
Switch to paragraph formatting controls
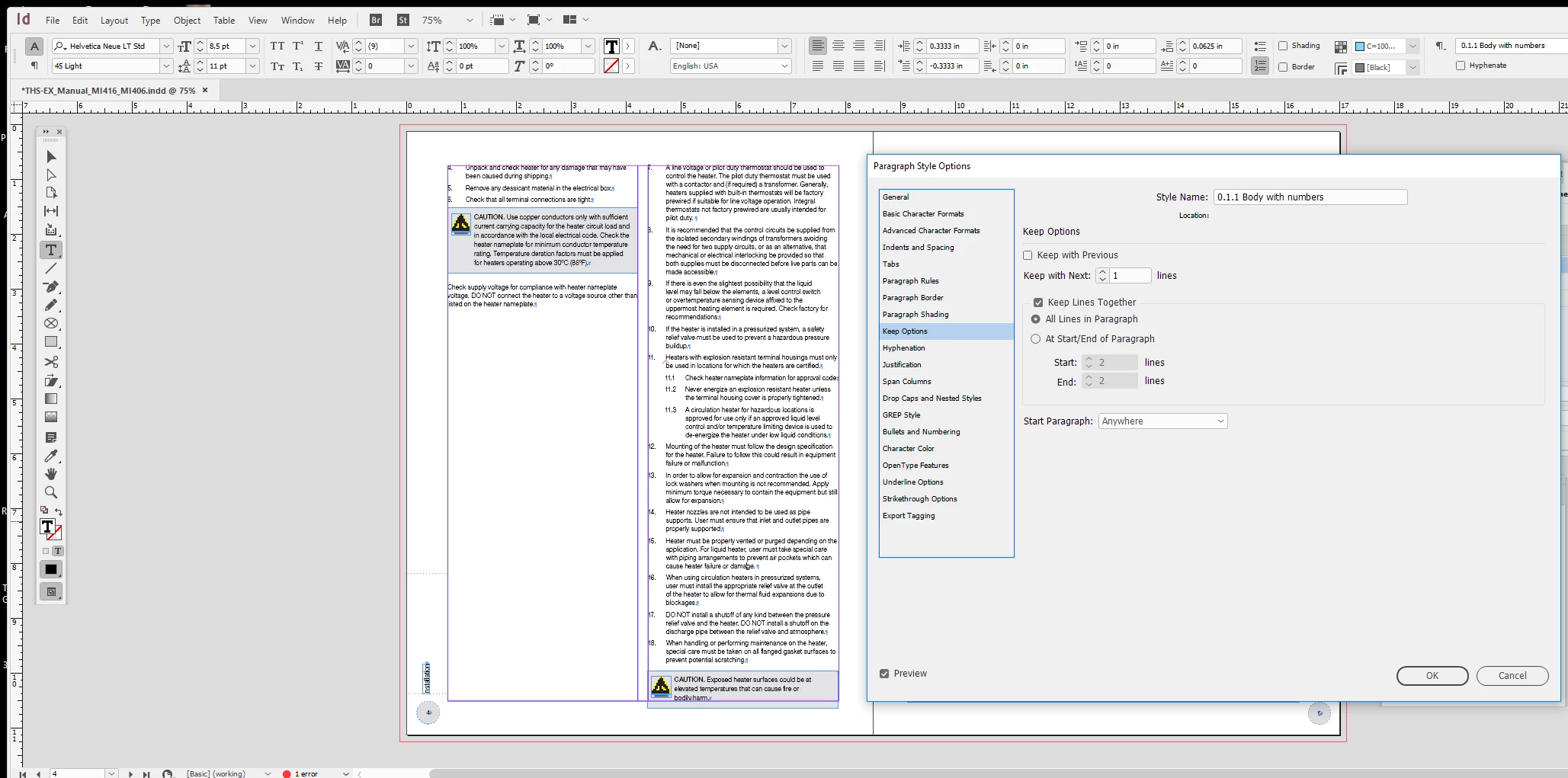34,66
